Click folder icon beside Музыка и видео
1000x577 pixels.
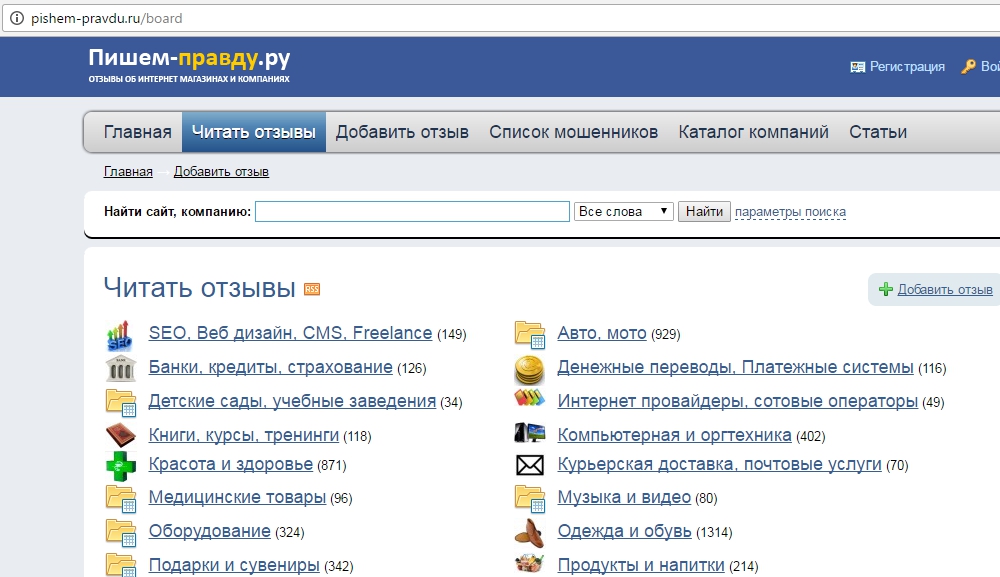530,499
